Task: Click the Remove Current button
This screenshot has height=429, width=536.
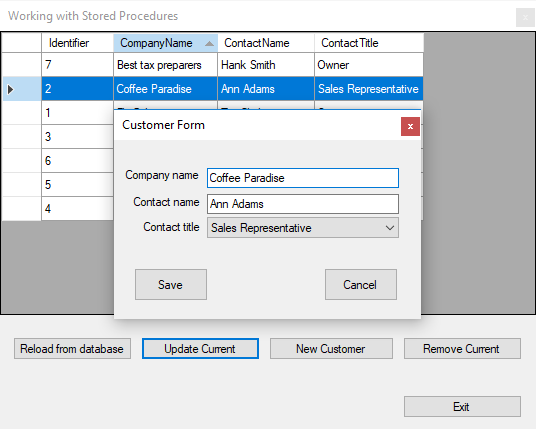Action: pyautogui.click(x=462, y=349)
